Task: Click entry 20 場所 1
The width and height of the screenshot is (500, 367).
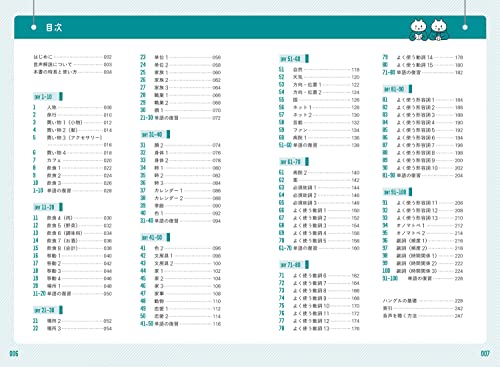Action: [72, 286]
